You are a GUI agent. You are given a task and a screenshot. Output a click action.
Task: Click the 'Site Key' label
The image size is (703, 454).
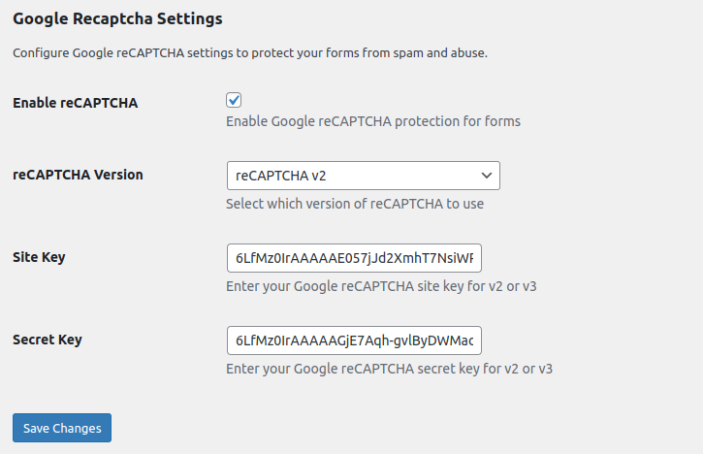(39, 257)
